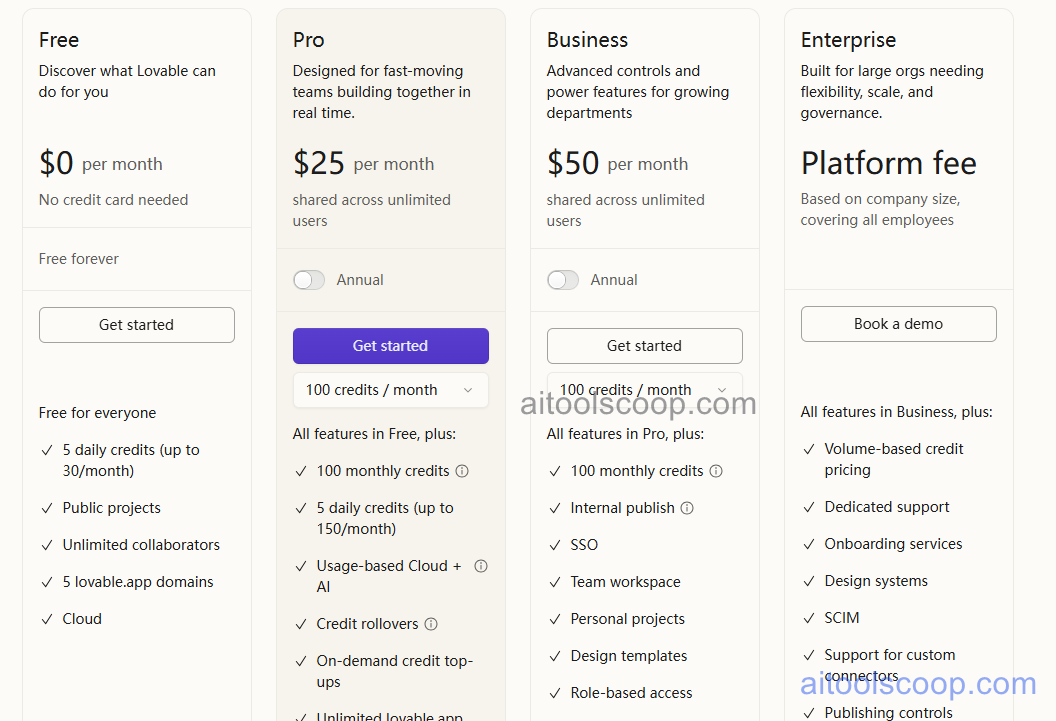Click the No credit card needed text
Viewport: 1056px width, 721px height.
point(113,200)
